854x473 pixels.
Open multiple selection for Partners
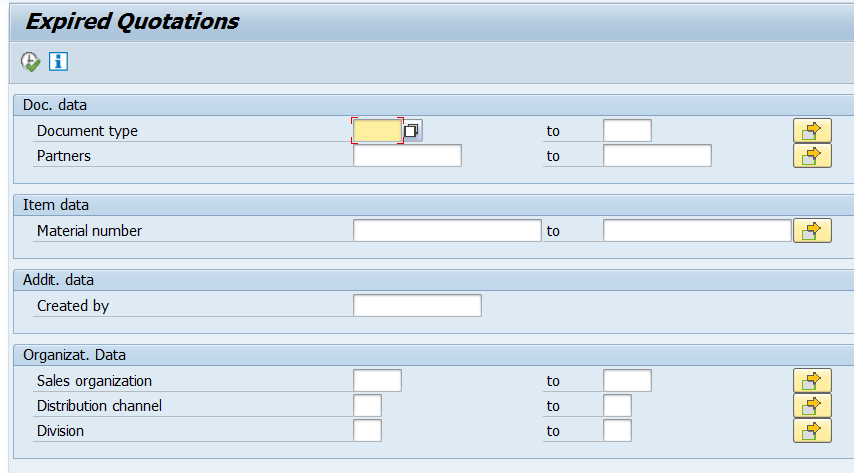pyautogui.click(x=812, y=156)
